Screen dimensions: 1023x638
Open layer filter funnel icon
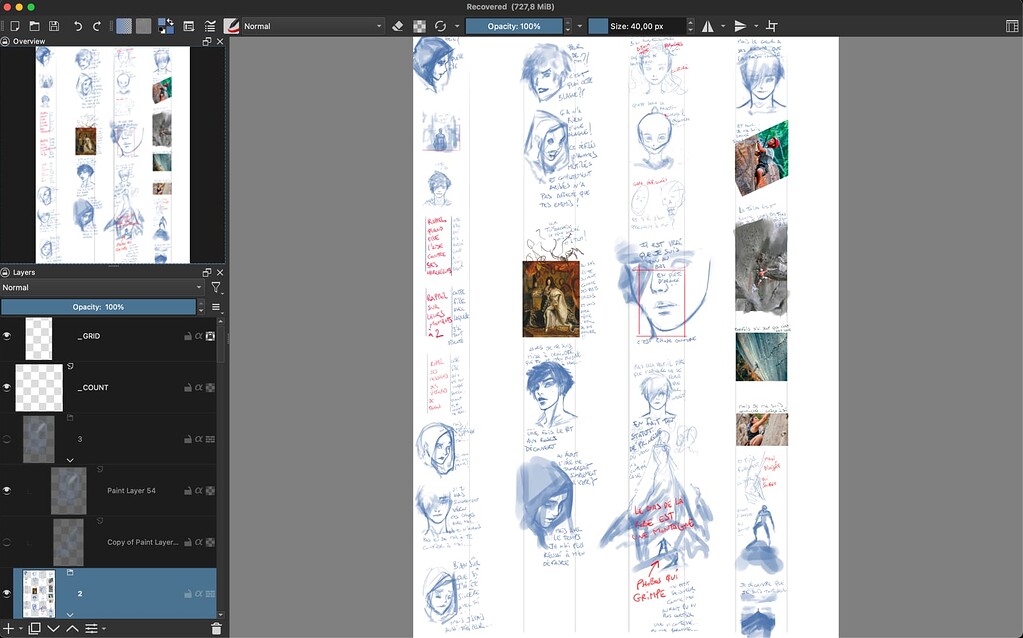click(x=215, y=287)
